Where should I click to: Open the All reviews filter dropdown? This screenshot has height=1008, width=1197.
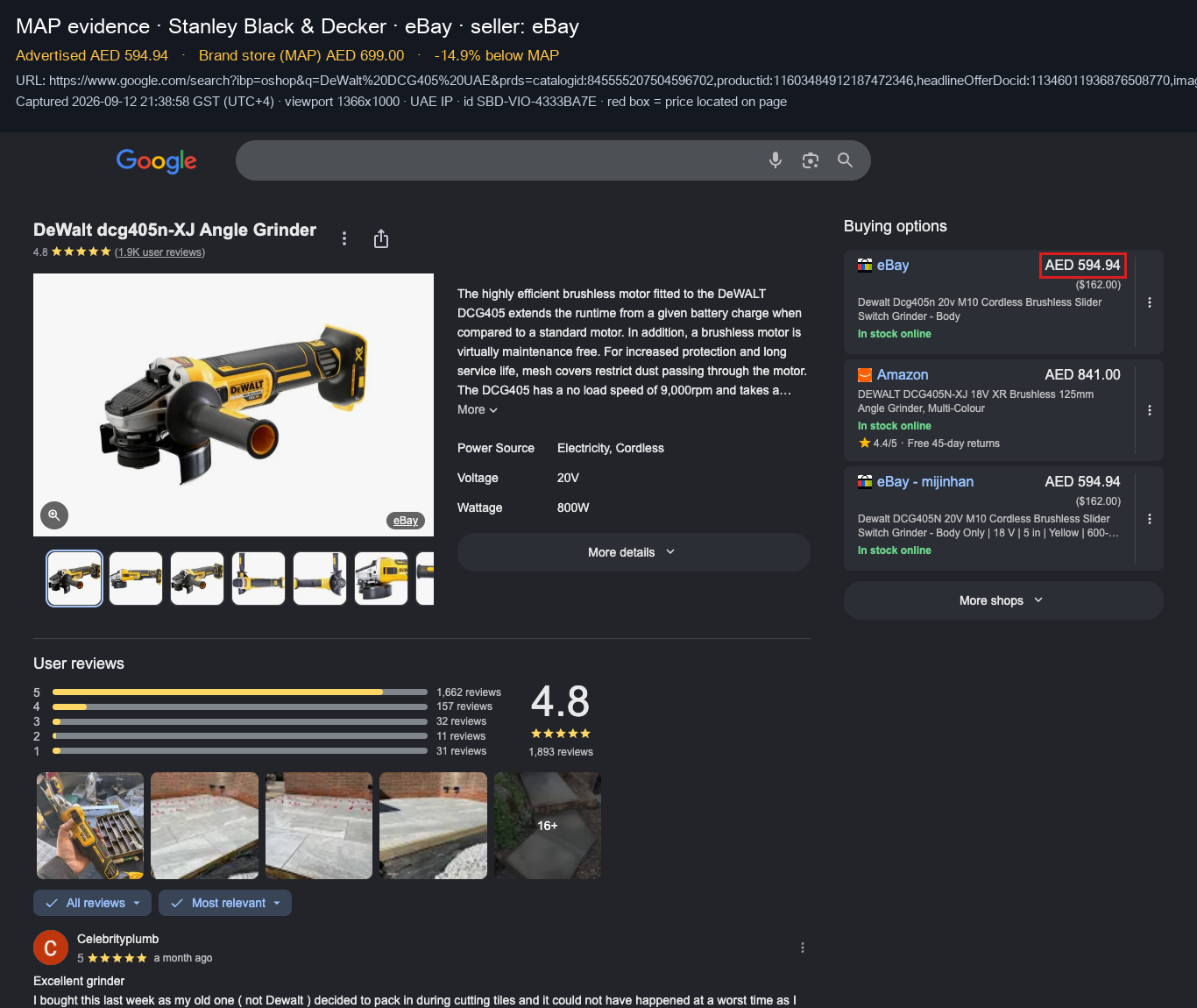tap(92, 903)
